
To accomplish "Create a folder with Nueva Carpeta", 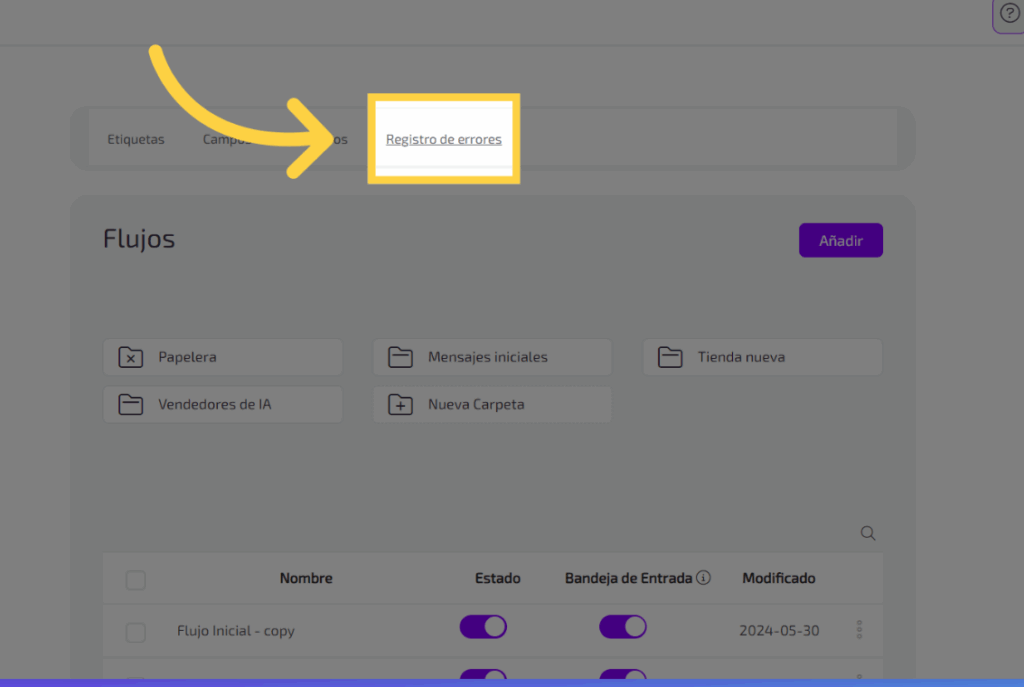I will [492, 405].
